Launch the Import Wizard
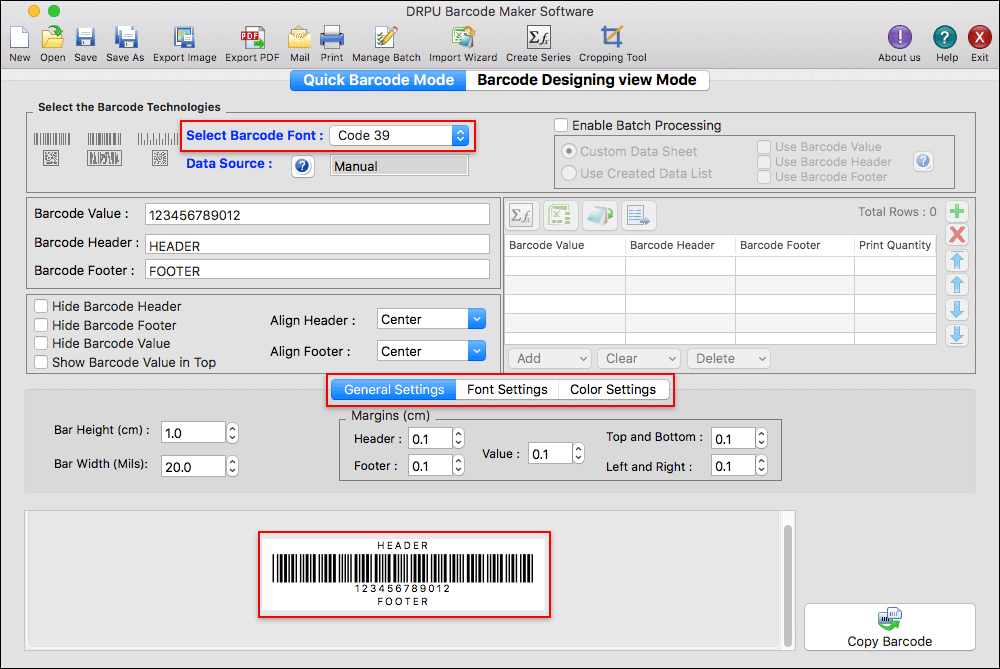1000x669 pixels. pos(463,38)
